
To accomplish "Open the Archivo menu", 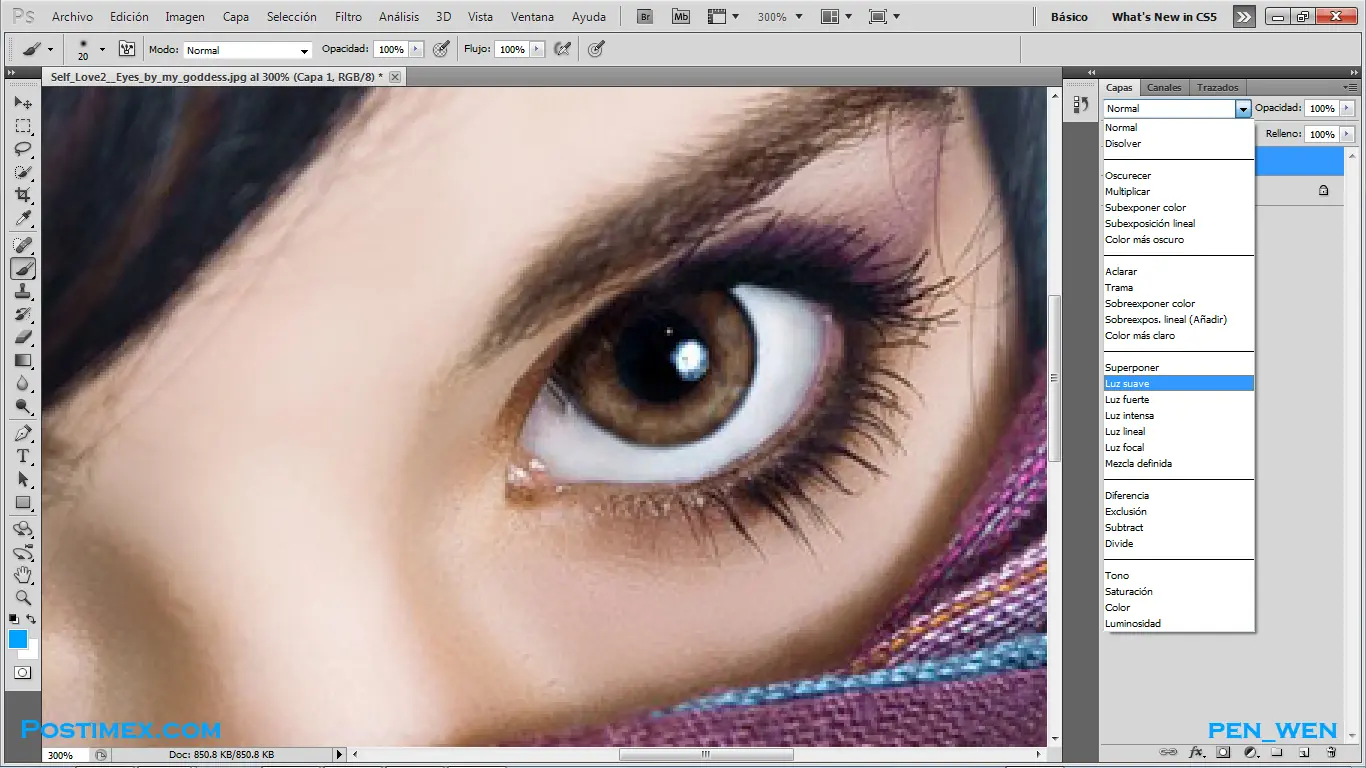I will pos(72,17).
